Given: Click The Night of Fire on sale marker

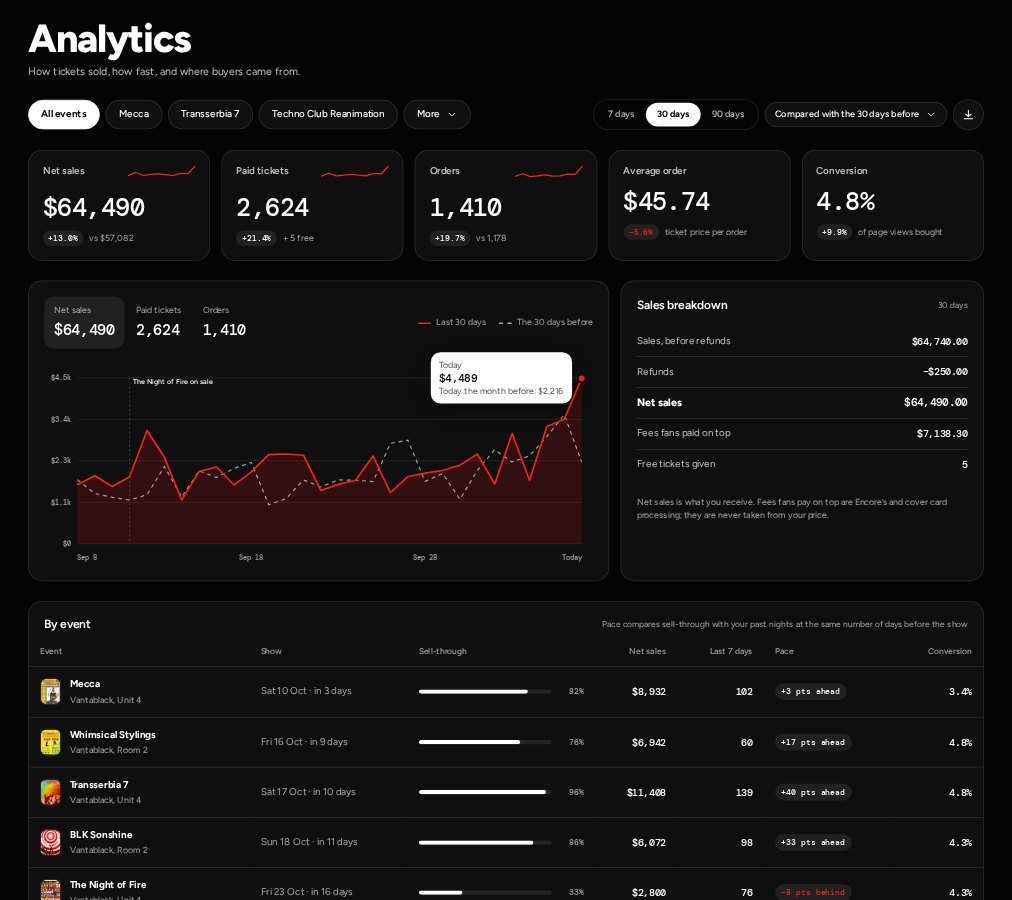Looking at the screenshot, I should pos(172,382).
